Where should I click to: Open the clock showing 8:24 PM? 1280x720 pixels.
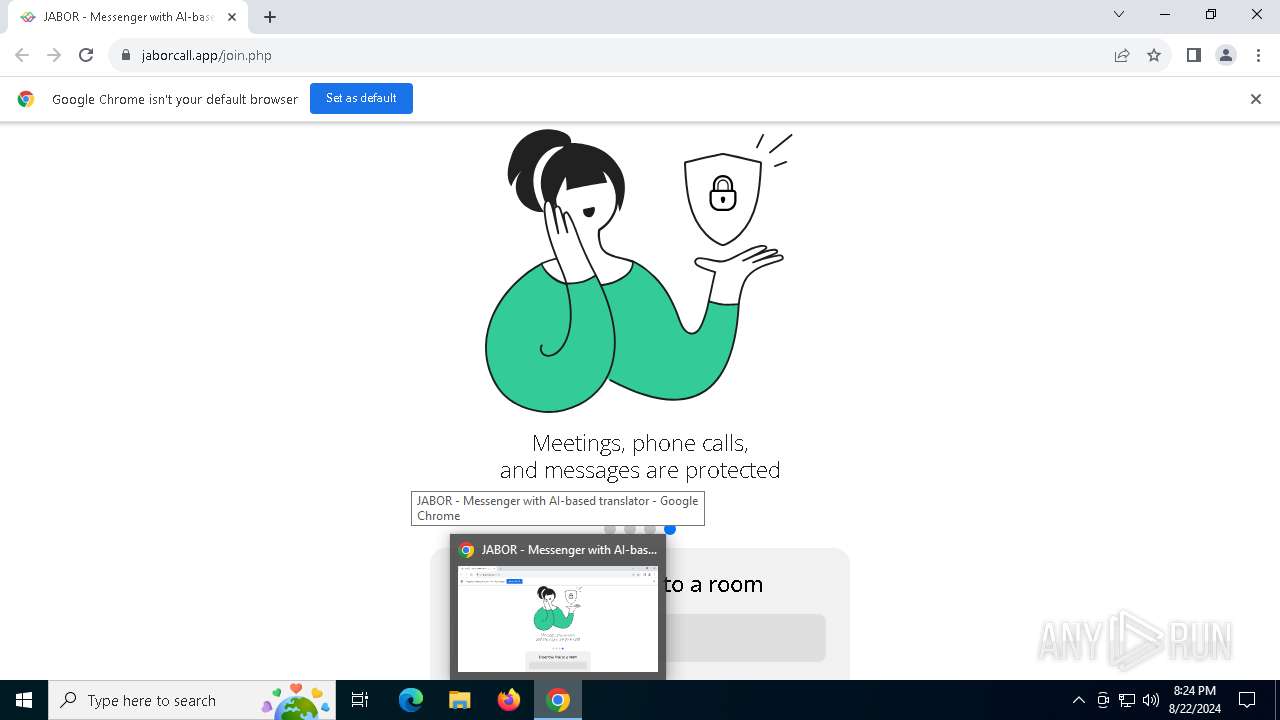[1195, 700]
